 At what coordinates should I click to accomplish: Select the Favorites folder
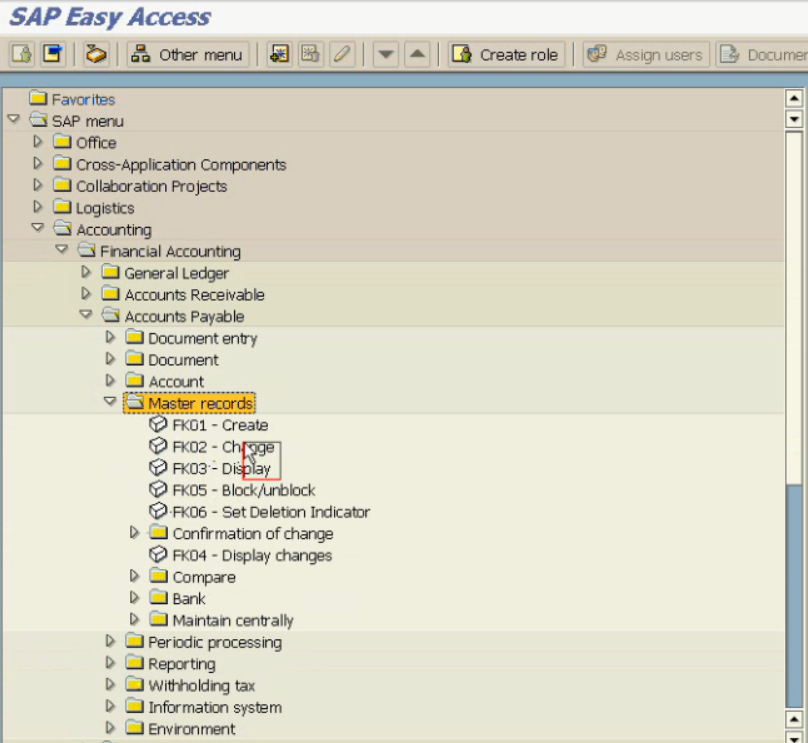point(72,99)
